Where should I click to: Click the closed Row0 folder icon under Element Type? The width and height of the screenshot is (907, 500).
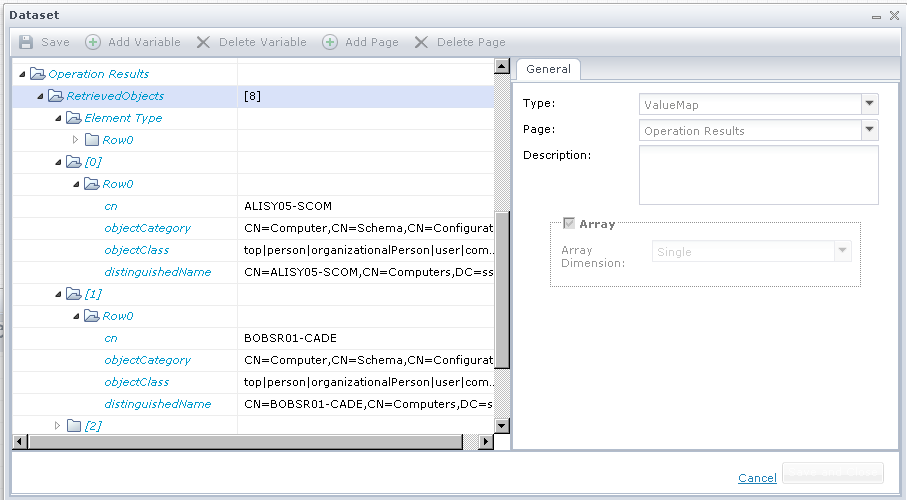(91, 140)
